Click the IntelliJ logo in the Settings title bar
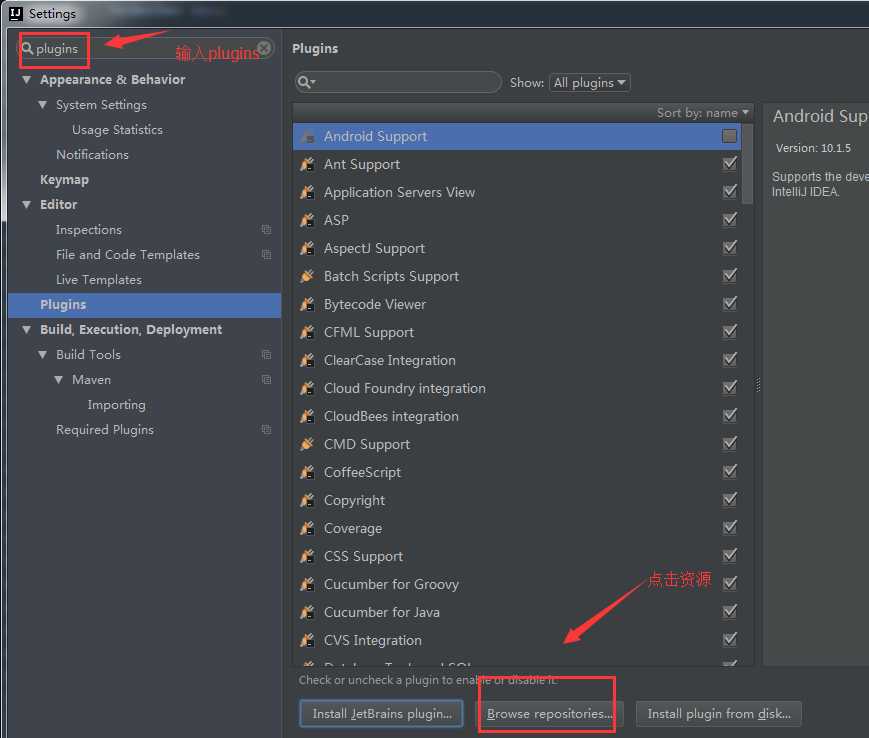The image size is (869, 738). [16, 13]
